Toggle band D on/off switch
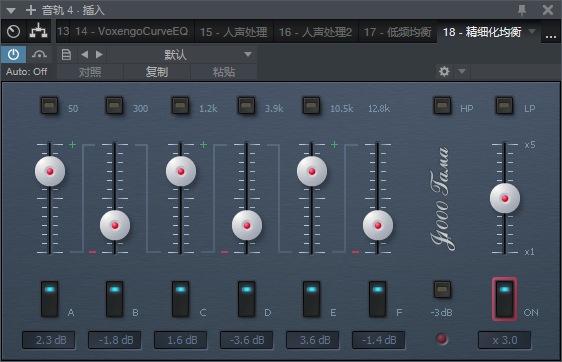562x362 pixels. click(x=247, y=299)
